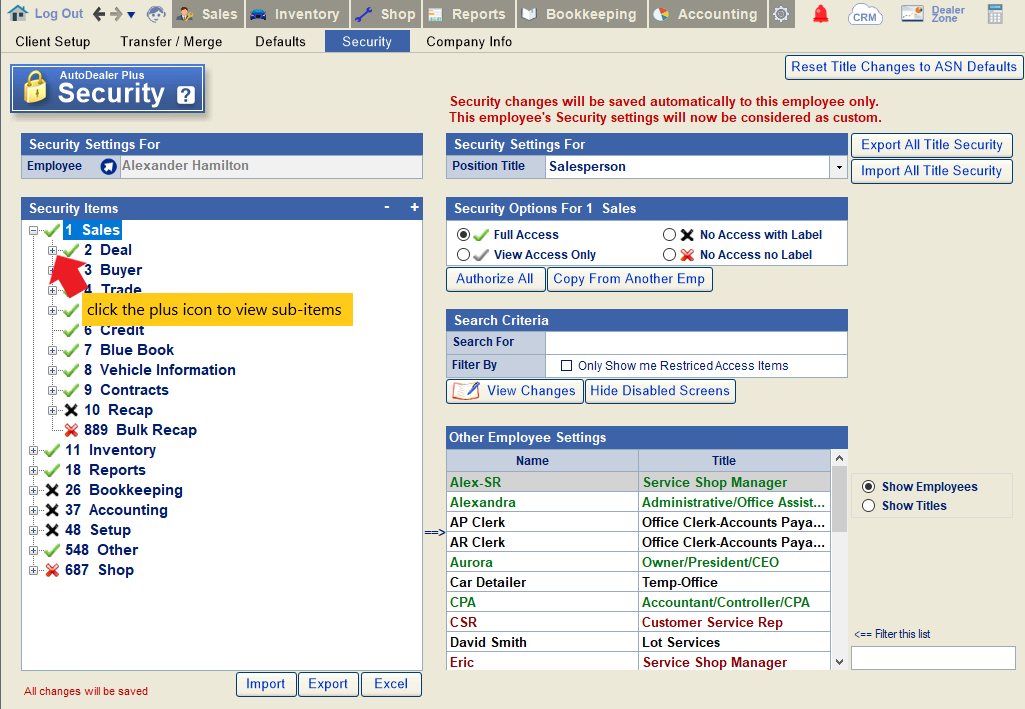The image size is (1025, 709).
Task: Click the green check beside 18 Reports
Action: tap(52, 470)
